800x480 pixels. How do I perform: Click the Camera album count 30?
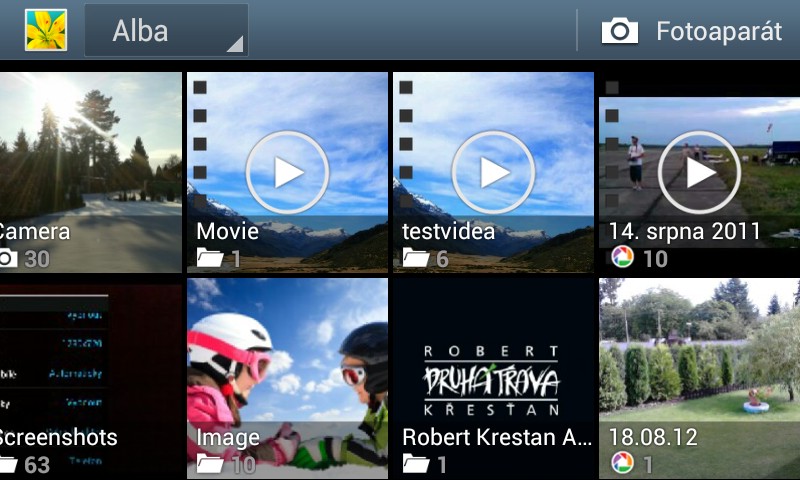click(x=37, y=259)
